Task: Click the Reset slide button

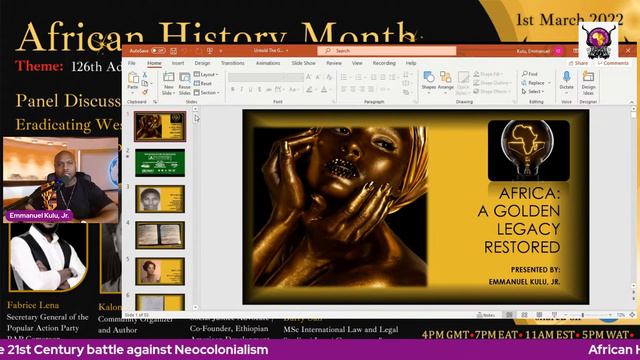Action: click(x=203, y=83)
